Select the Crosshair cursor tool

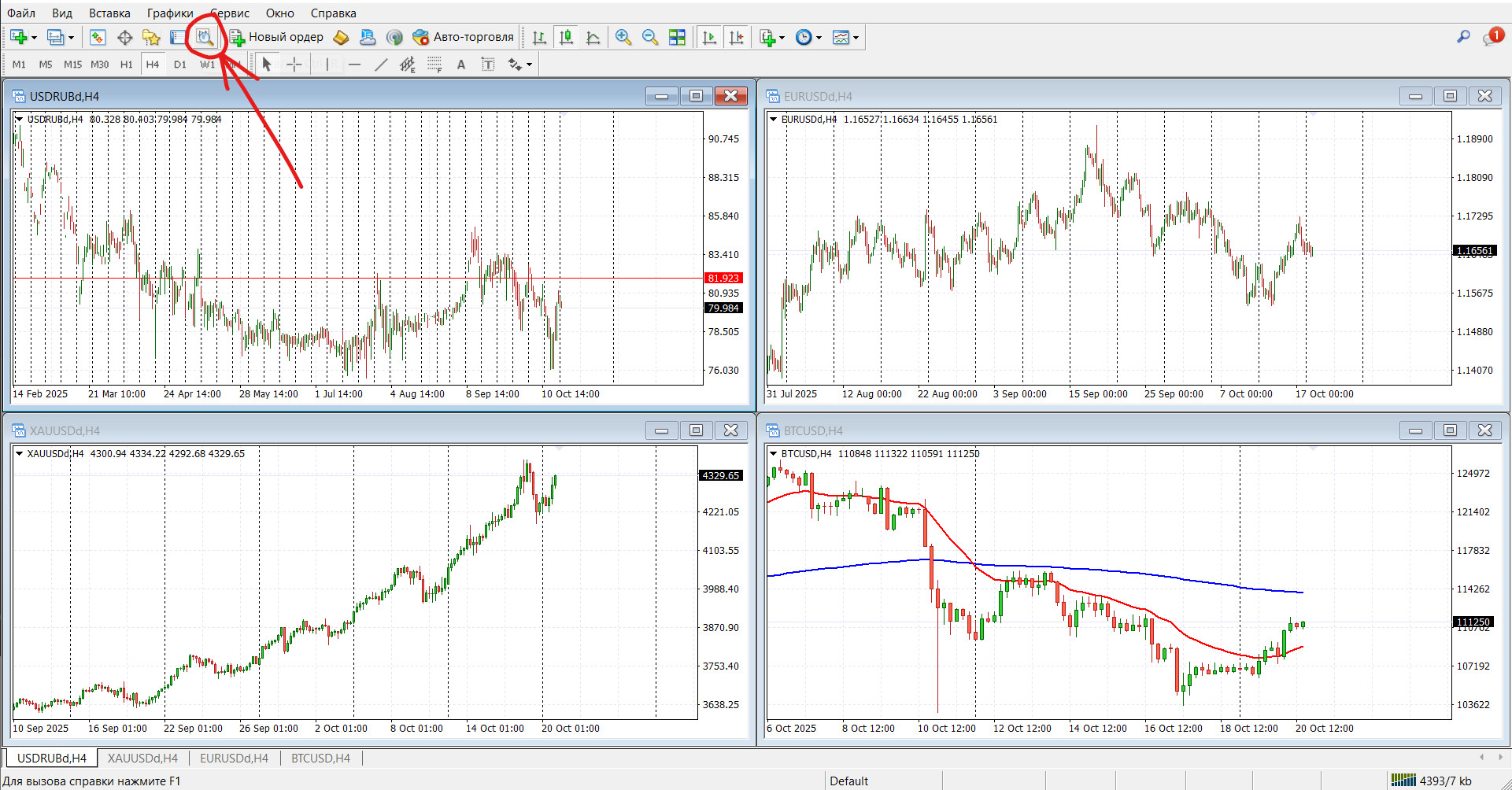(294, 65)
